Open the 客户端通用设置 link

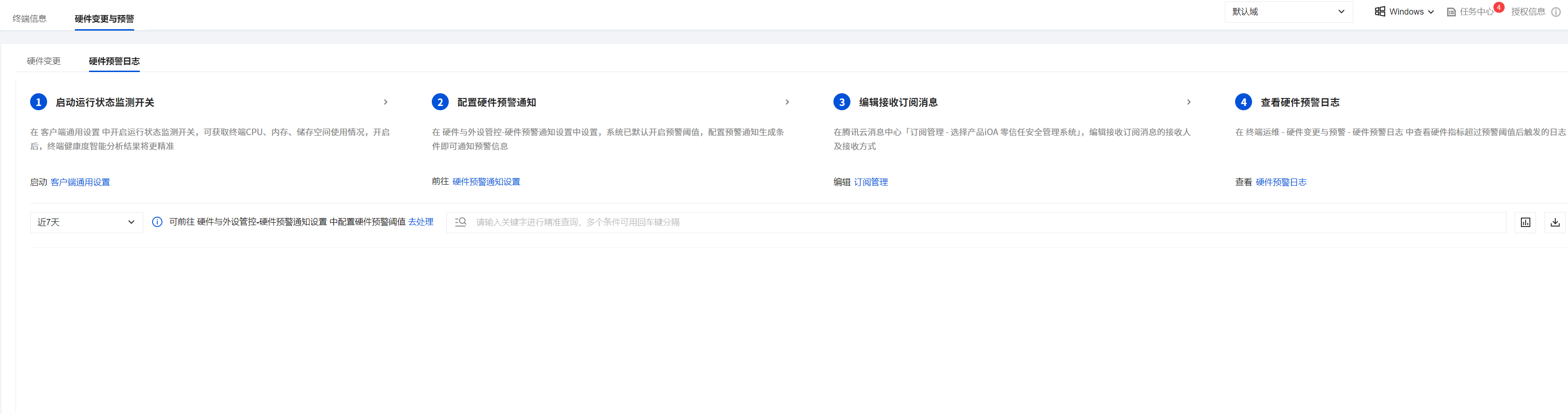(81, 182)
